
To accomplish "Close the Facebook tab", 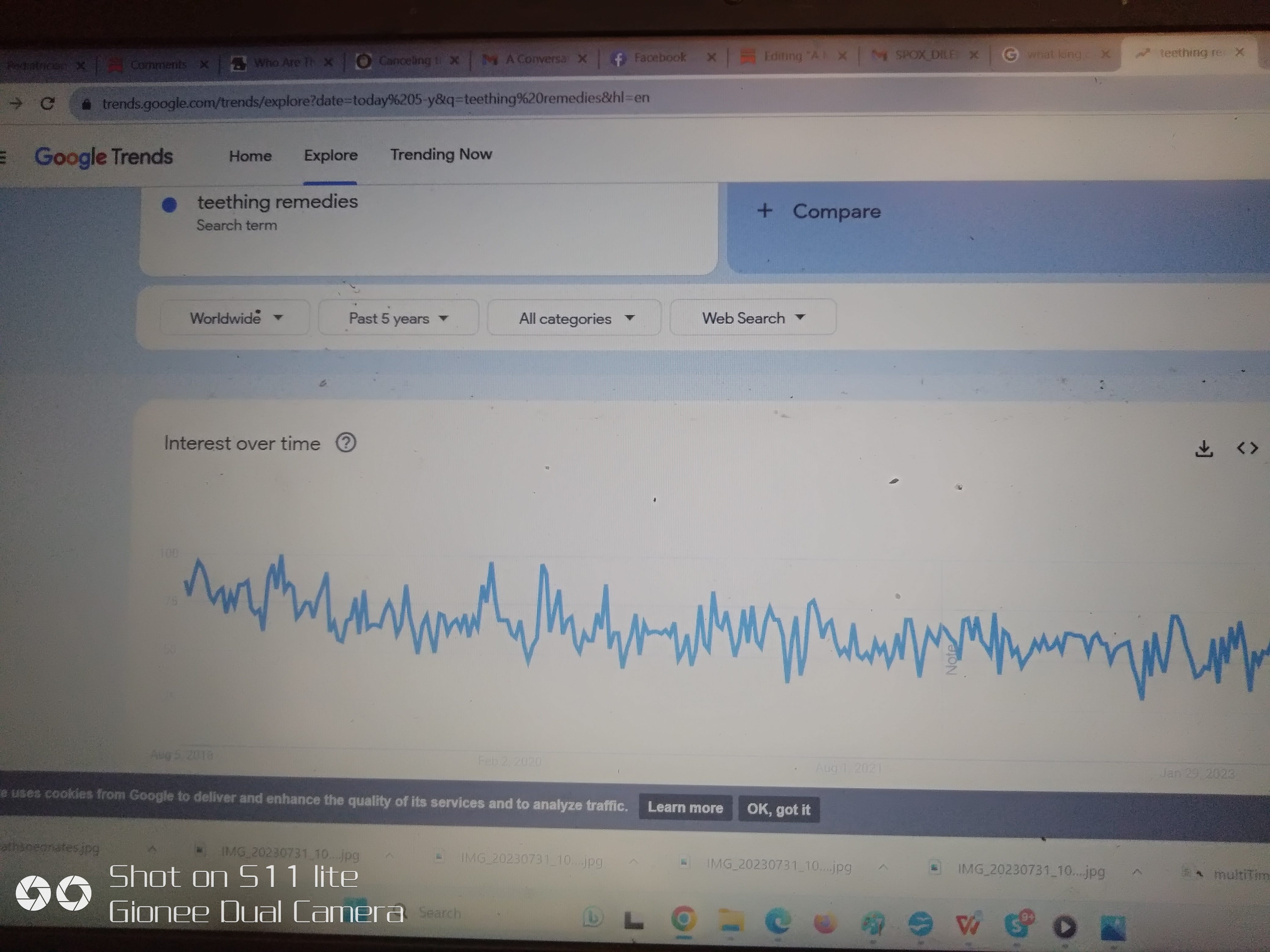I will point(711,57).
